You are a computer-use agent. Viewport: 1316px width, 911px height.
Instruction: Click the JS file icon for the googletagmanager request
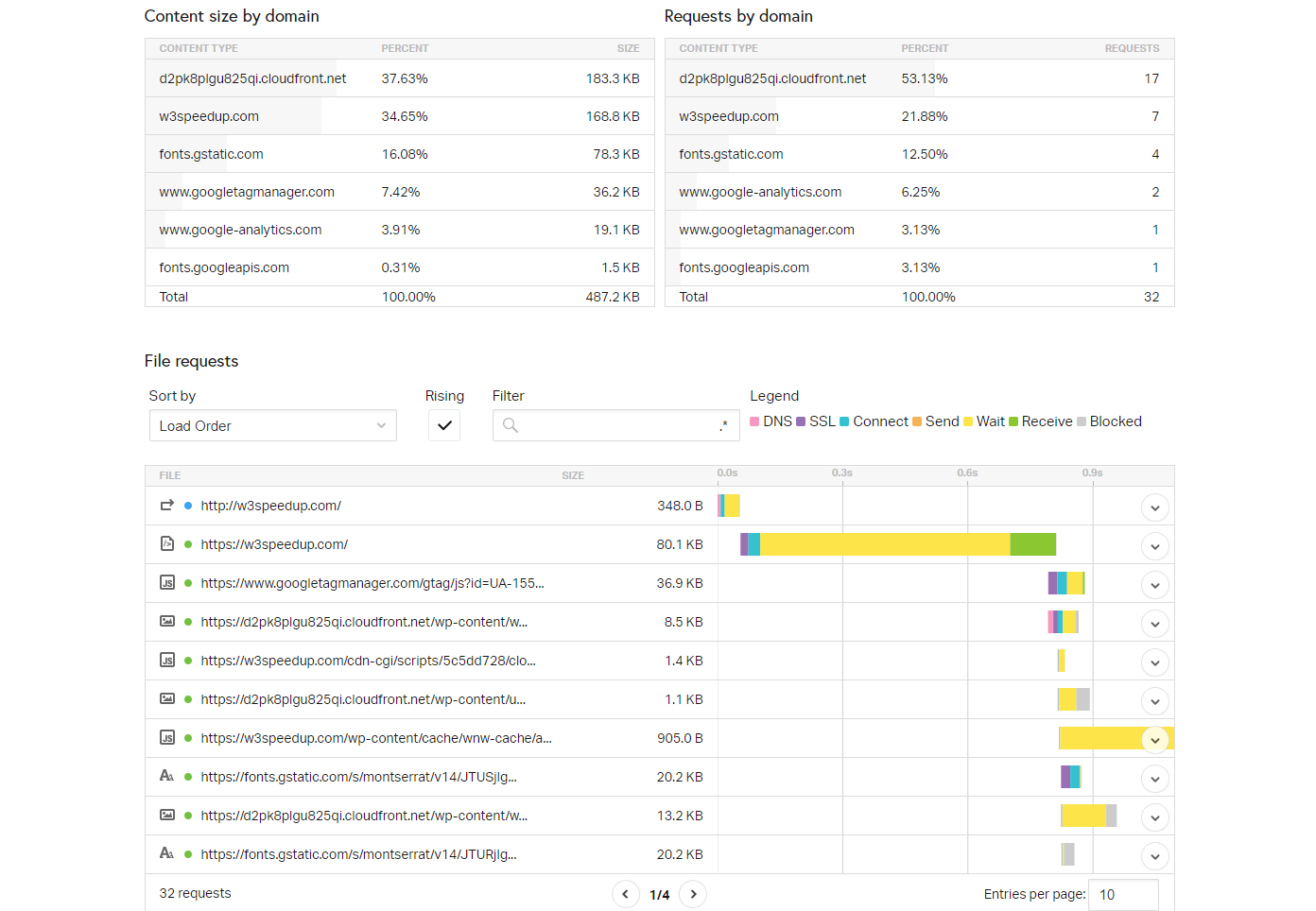(x=167, y=583)
